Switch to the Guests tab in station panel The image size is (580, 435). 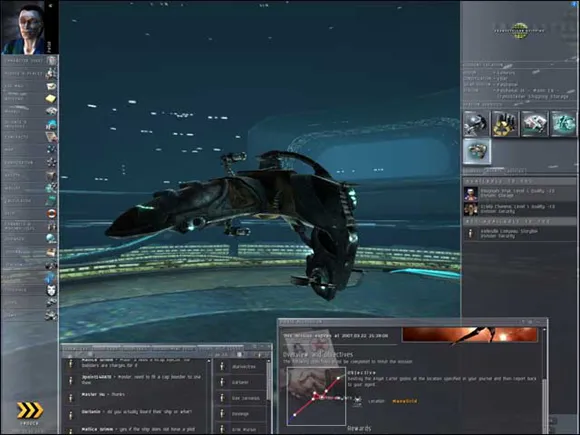click(472, 171)
